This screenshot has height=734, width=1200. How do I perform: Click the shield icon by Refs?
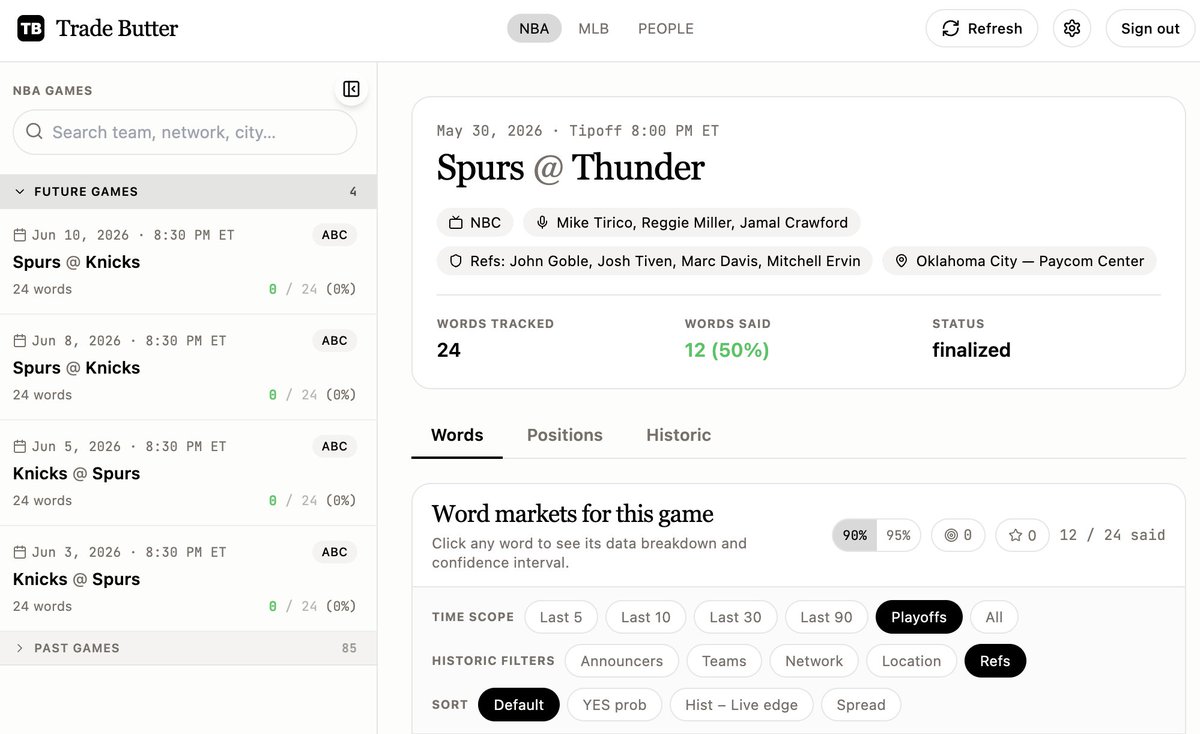click(x=456, y=261)
